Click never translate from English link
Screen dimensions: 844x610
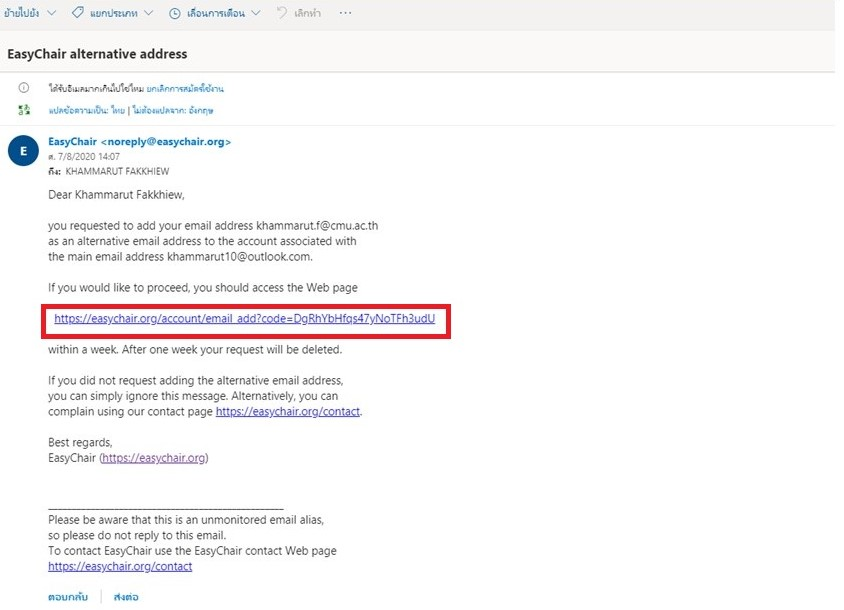point(173,110)
